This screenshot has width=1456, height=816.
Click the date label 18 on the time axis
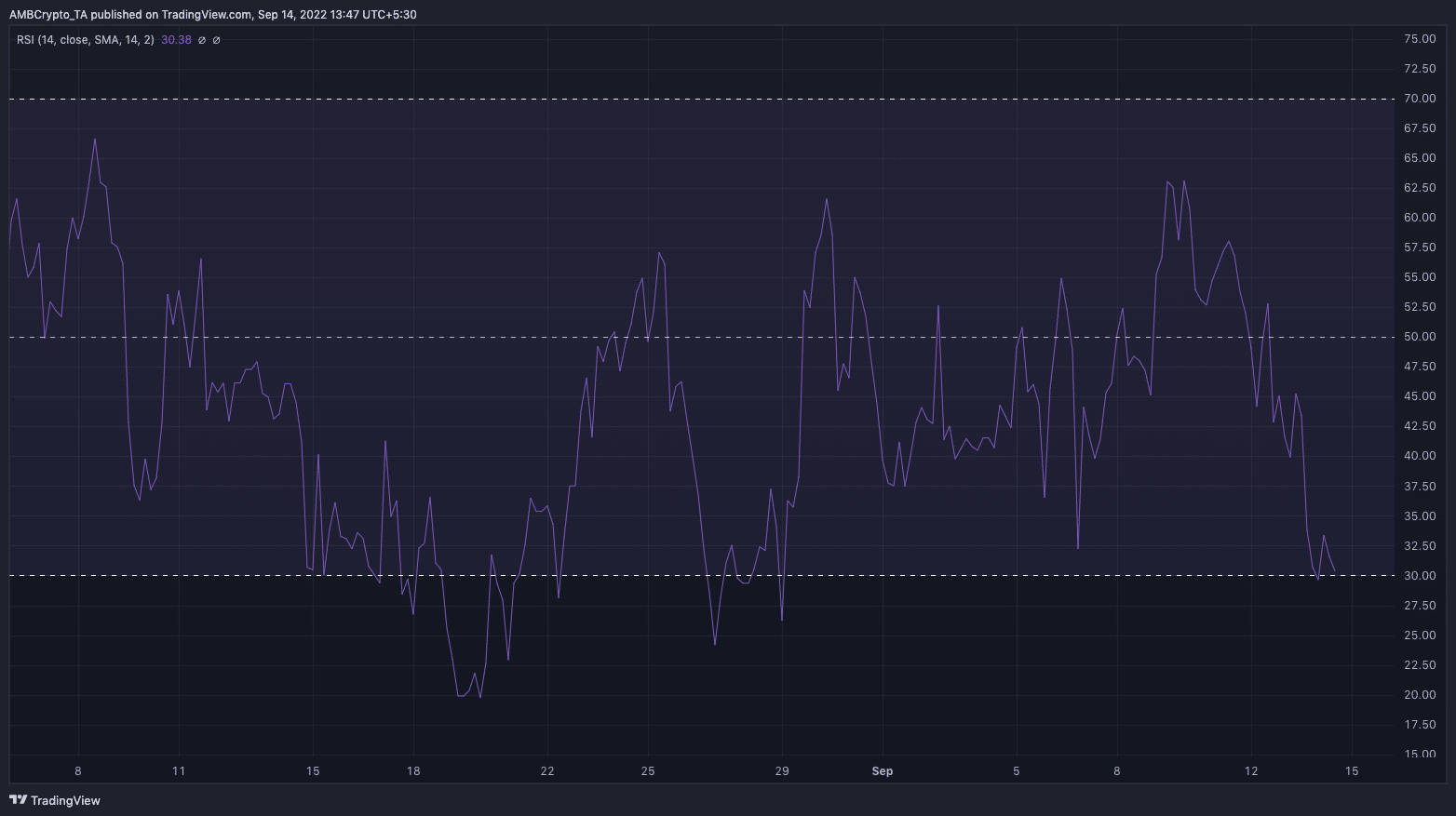413,771
